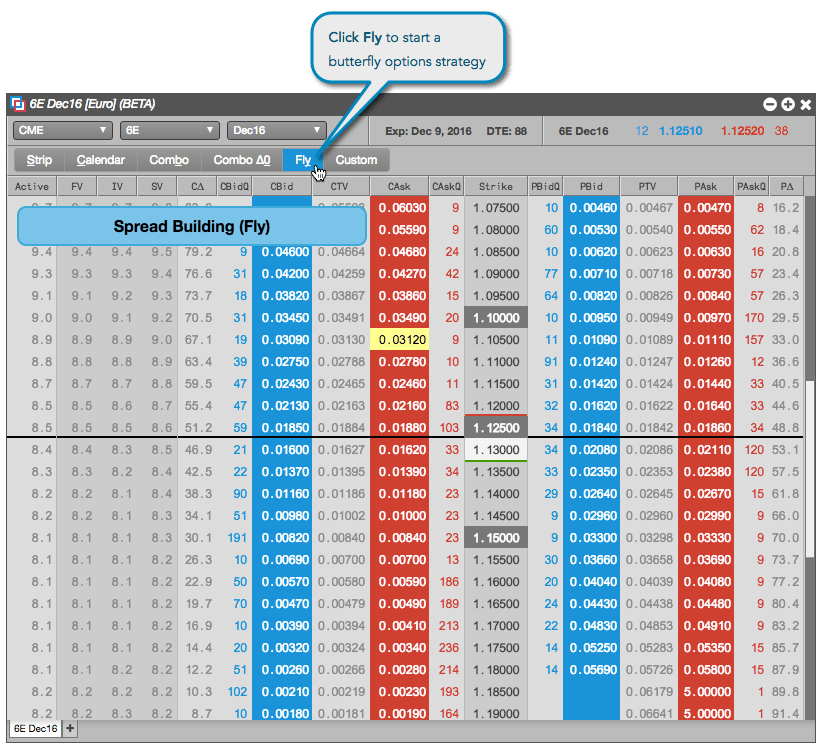Click the vertical scrollbar thumb
This screenshot has width=823, height=751.
[x=809, y=469]
